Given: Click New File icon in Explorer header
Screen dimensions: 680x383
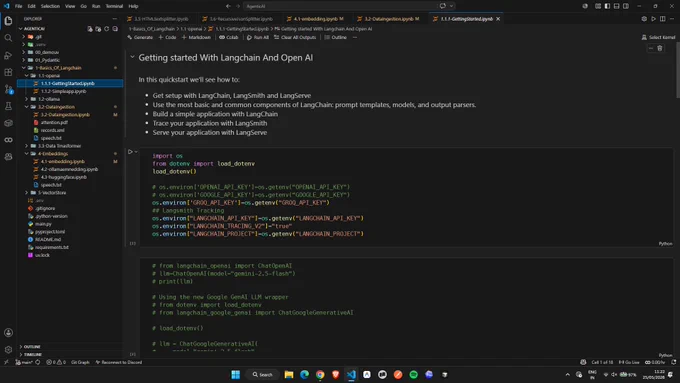Looking at the screenshot, I should tap(90, 29).
